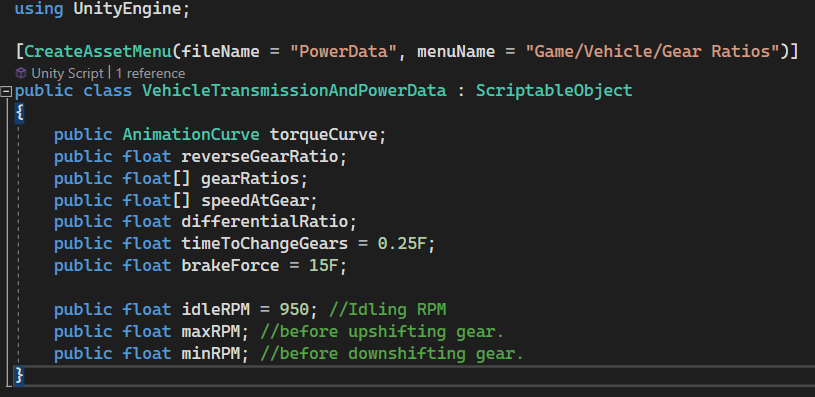Viewport: 815px width, 397px height.
Task: Click the '//Idling RPM' comment
Action: click(387, 310)
